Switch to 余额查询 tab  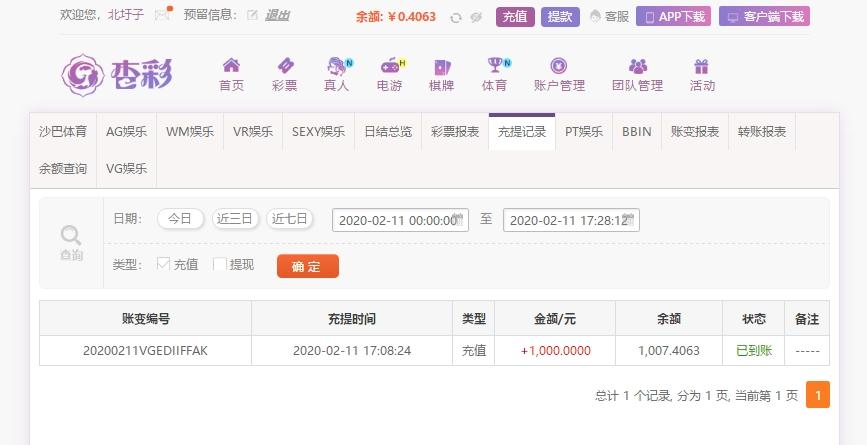click(63, 169)
